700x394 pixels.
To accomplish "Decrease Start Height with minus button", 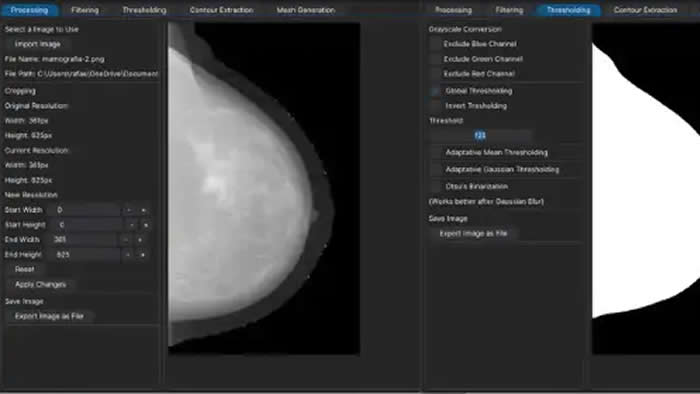I will (131, 225).
